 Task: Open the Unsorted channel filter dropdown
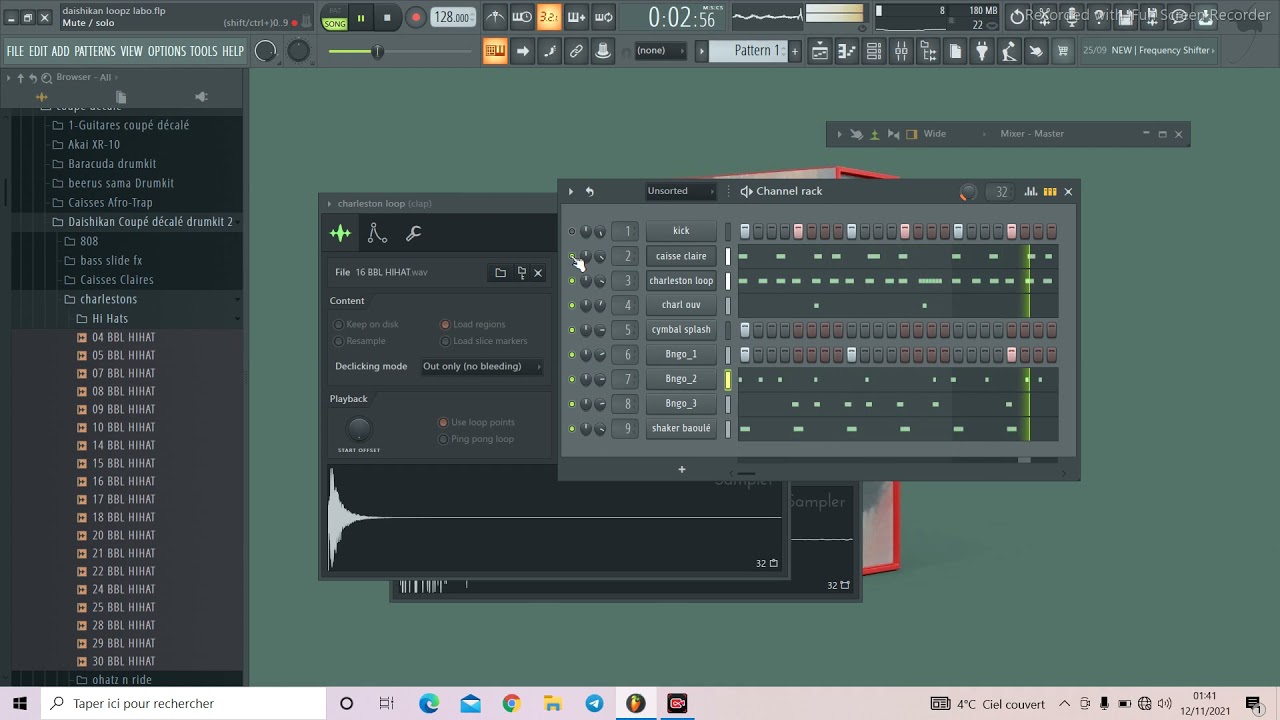tap(681, 191)
